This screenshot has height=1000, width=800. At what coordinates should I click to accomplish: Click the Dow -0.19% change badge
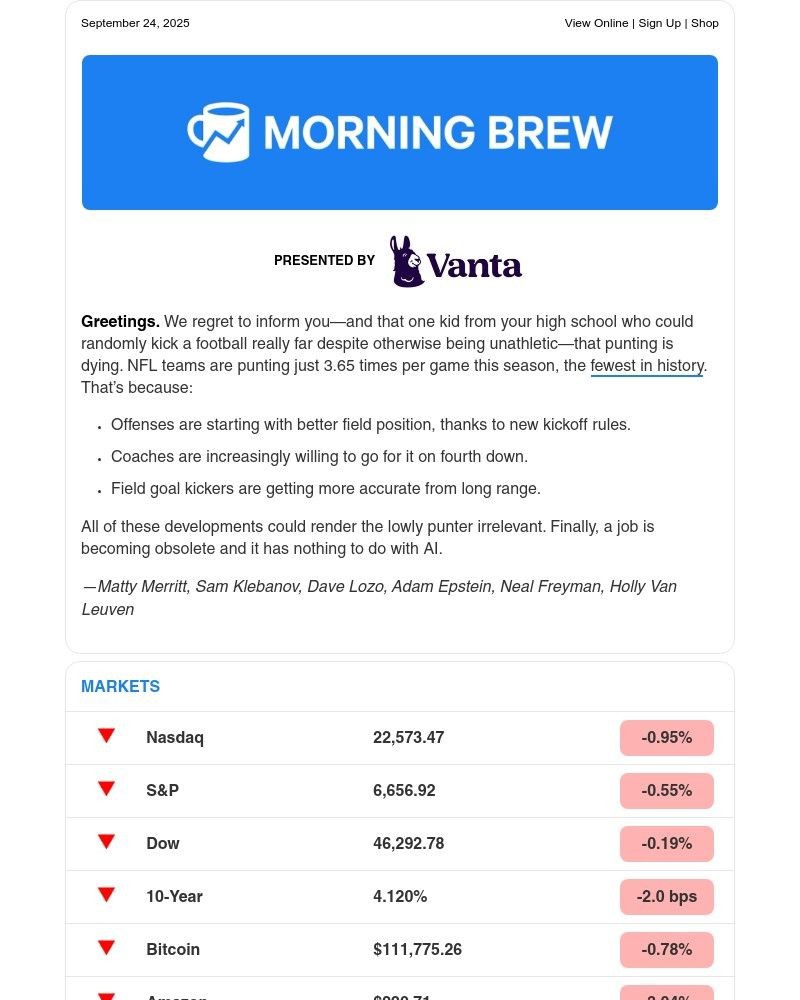click(x=666, y=844)
